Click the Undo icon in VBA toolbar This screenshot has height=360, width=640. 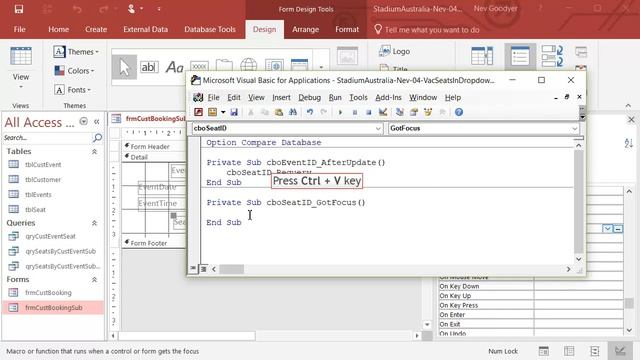pyautogui.click(x=310, y=112)
